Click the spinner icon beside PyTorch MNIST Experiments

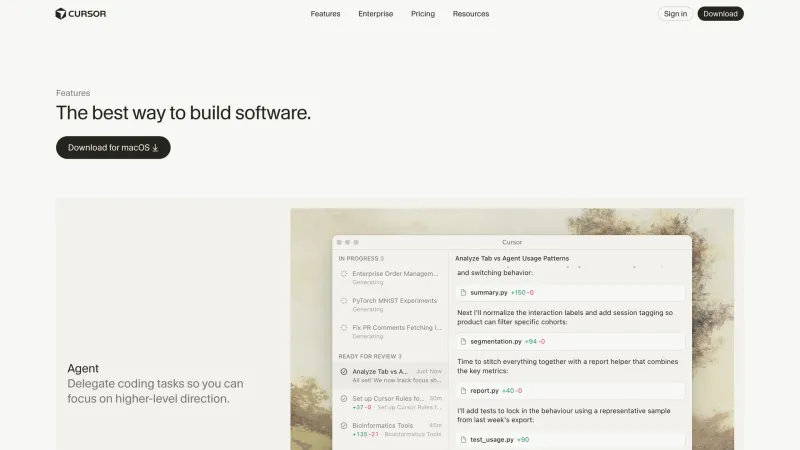pyautogui.click(x=344, y=301)
